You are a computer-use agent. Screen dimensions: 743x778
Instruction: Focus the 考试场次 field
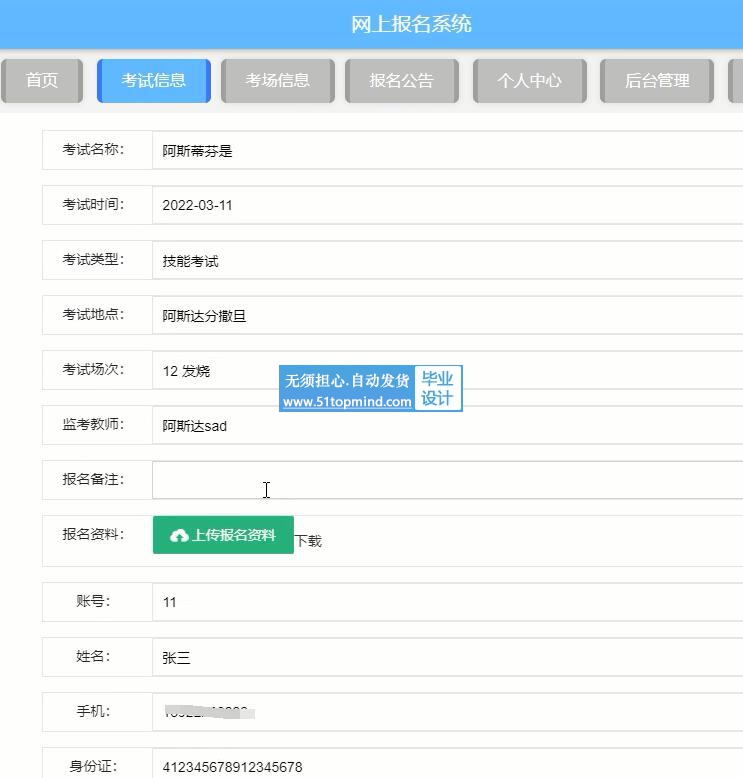tap(447, 371)
